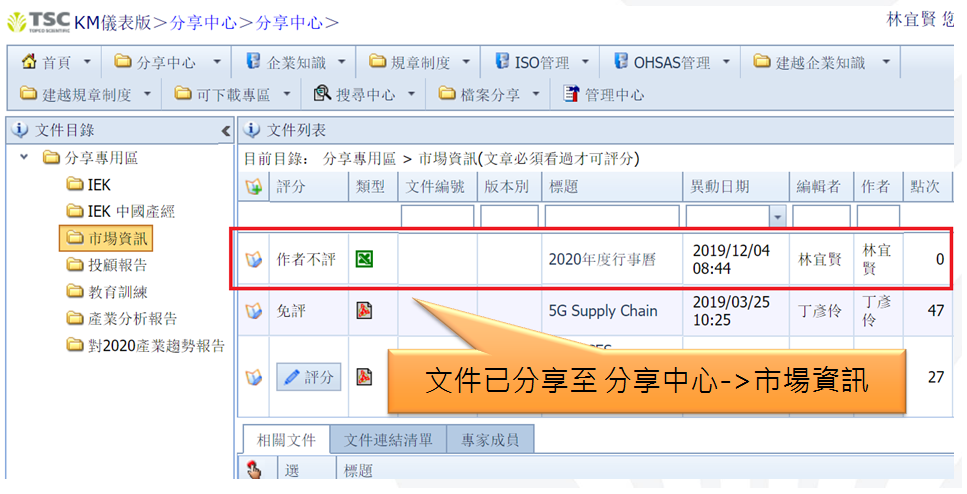Open document icon in the 2020年度行事曆 row

pyautogui.click(x=254, y=260)
